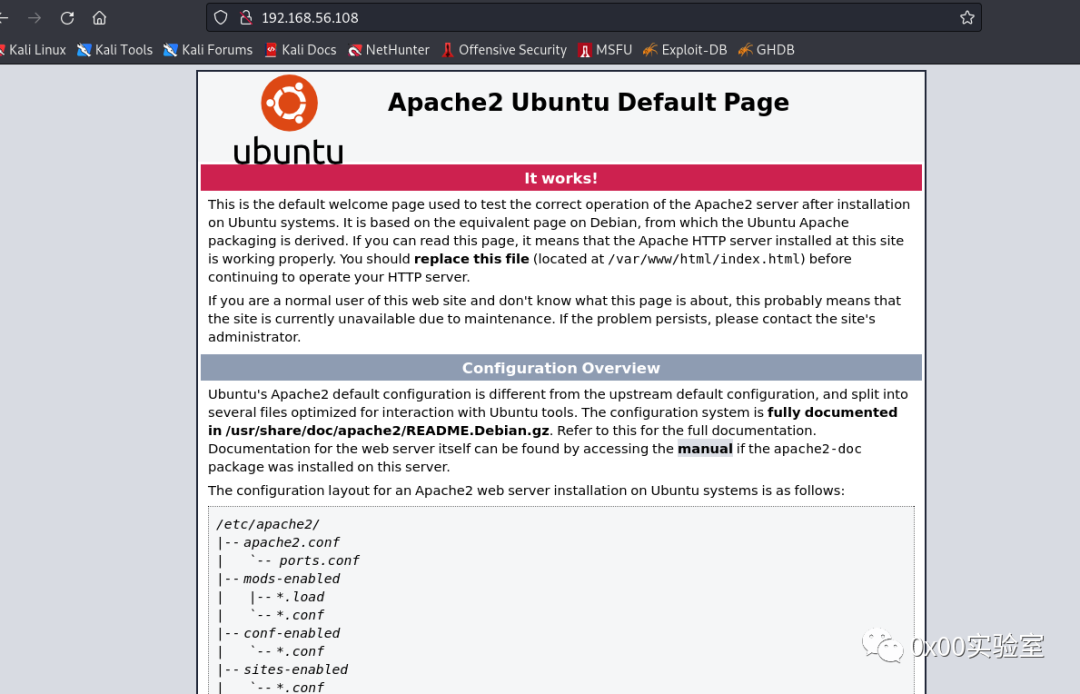The image size is (1080, 694).
Task: Go to the browser home page icon
Action: coord(100,18)
